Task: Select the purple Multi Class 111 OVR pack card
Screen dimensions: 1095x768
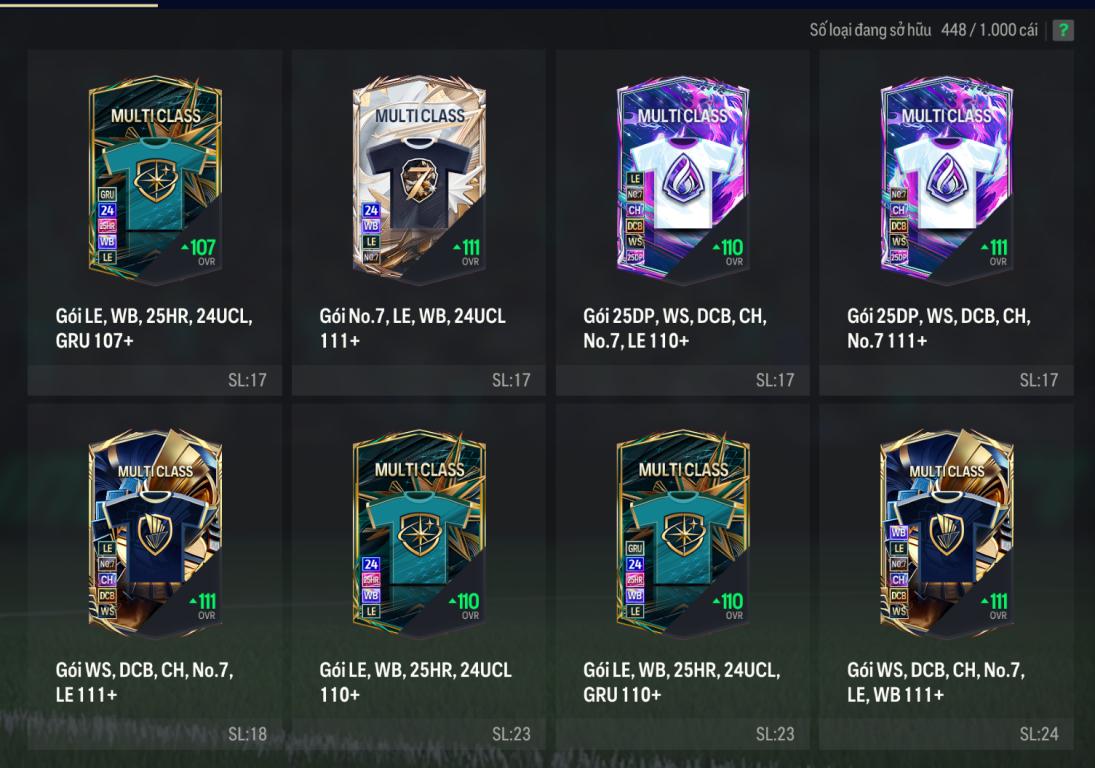Action: tap(947, 180)
